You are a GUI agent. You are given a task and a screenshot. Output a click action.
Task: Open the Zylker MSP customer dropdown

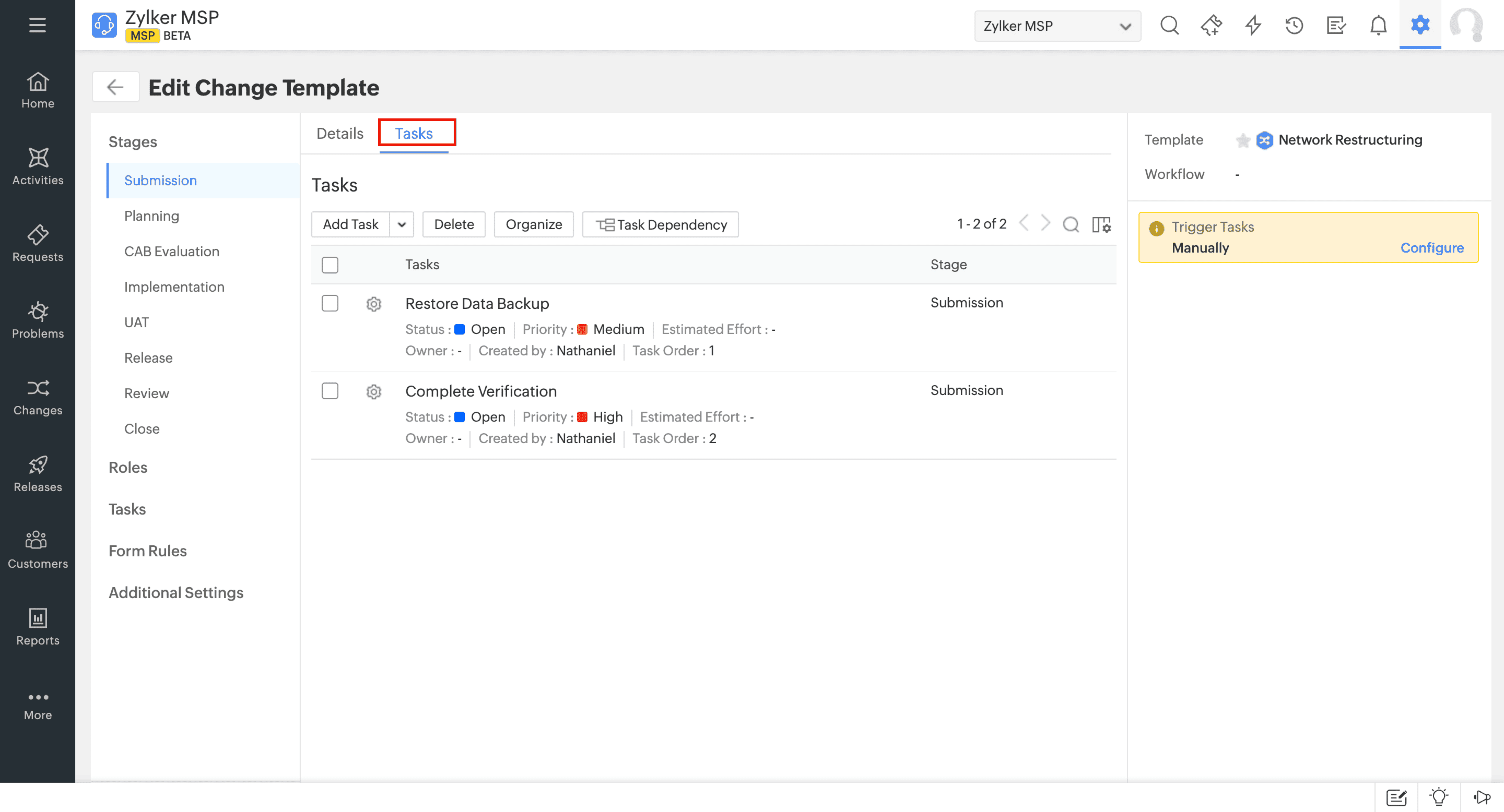click(x=1057, y=26)
